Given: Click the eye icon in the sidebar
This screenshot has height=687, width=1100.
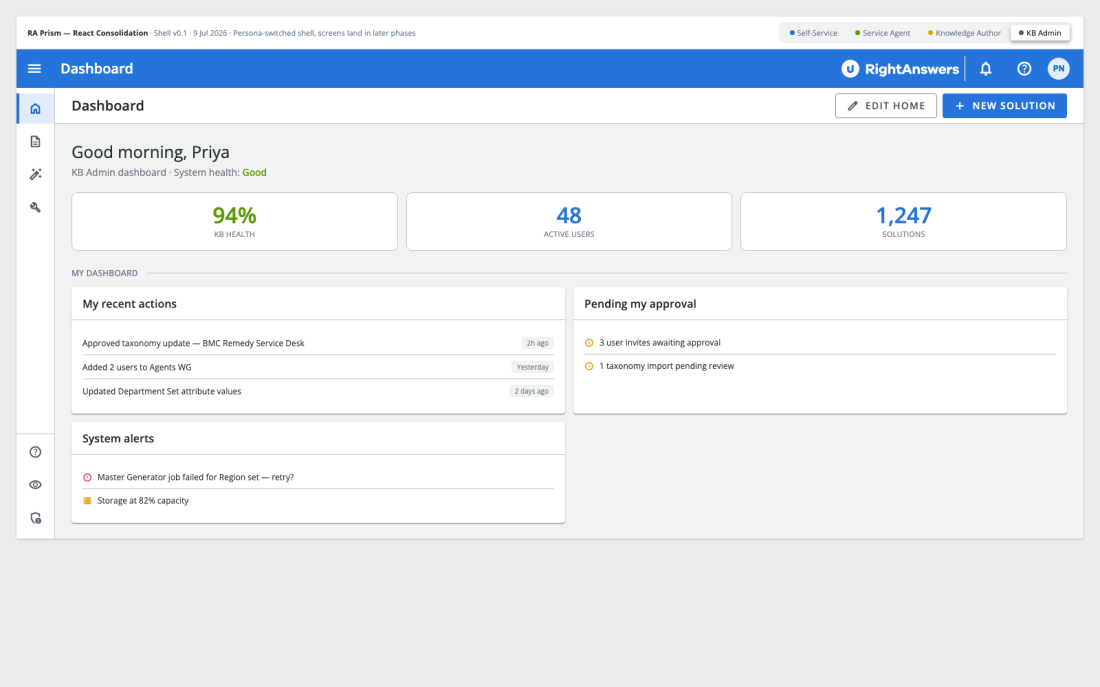Looking at the screenshot, I should pos(36,485).
